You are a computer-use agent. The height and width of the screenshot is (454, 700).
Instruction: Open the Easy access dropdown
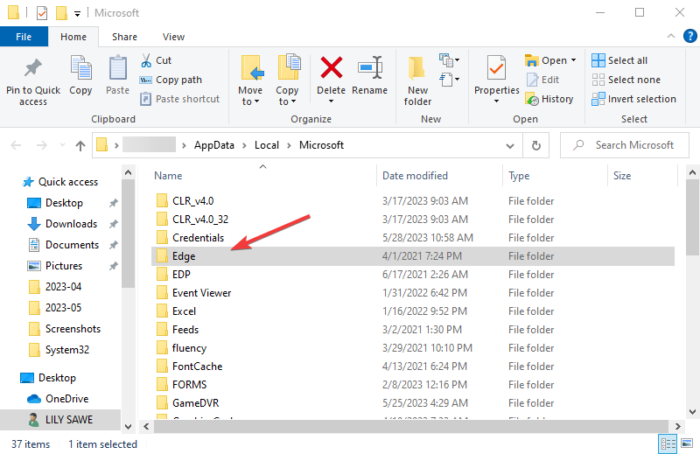click(x=449, y=80)
